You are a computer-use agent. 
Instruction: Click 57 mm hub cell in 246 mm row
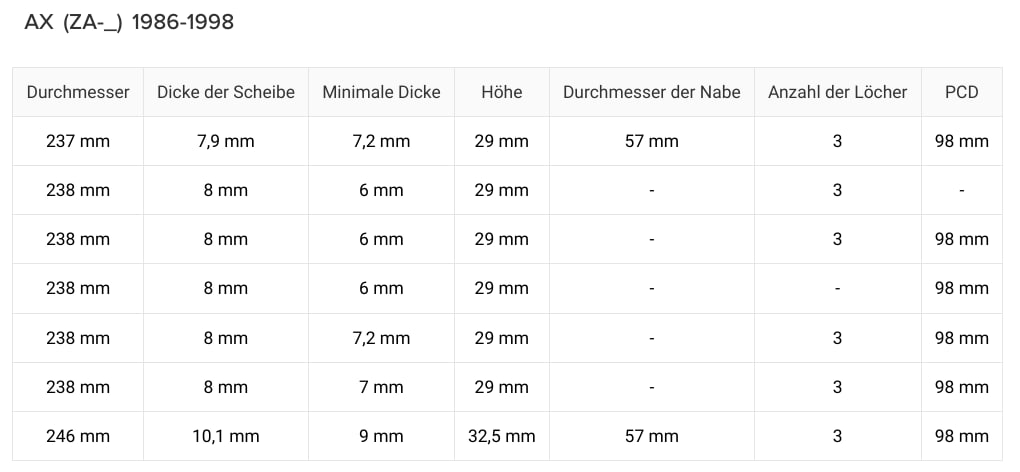tap(651, 436)
